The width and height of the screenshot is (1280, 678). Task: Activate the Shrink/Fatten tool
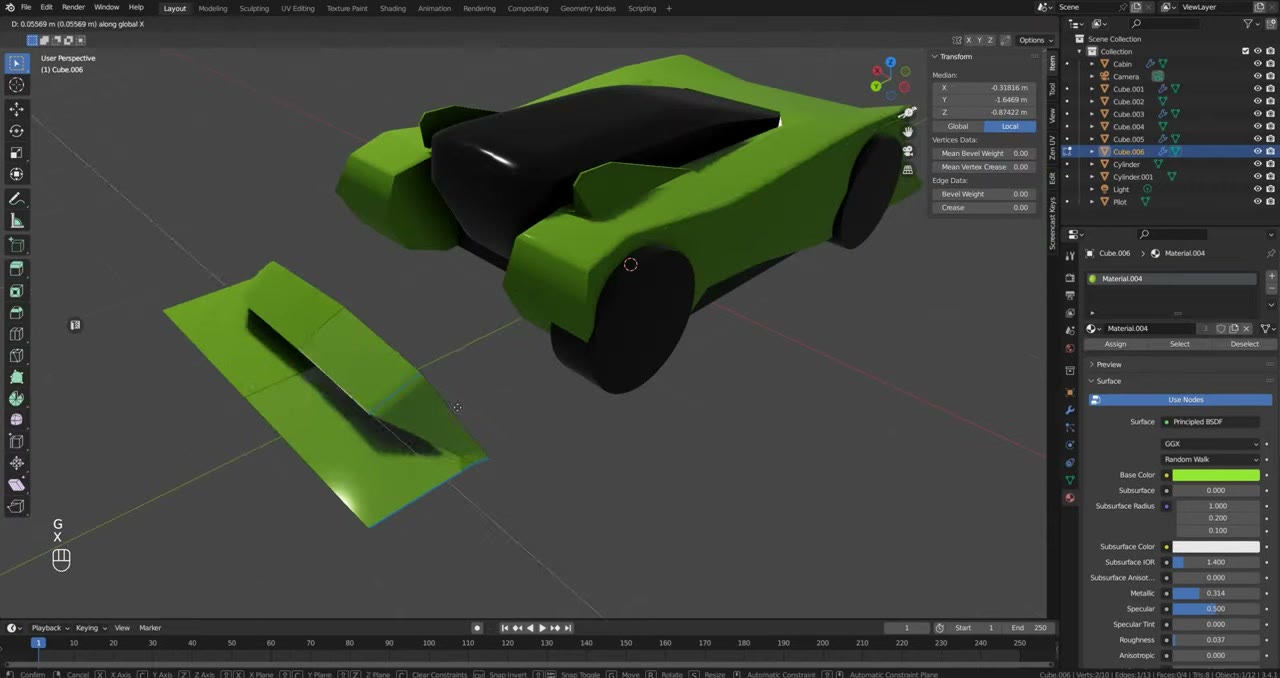click(x=16, y=463)
